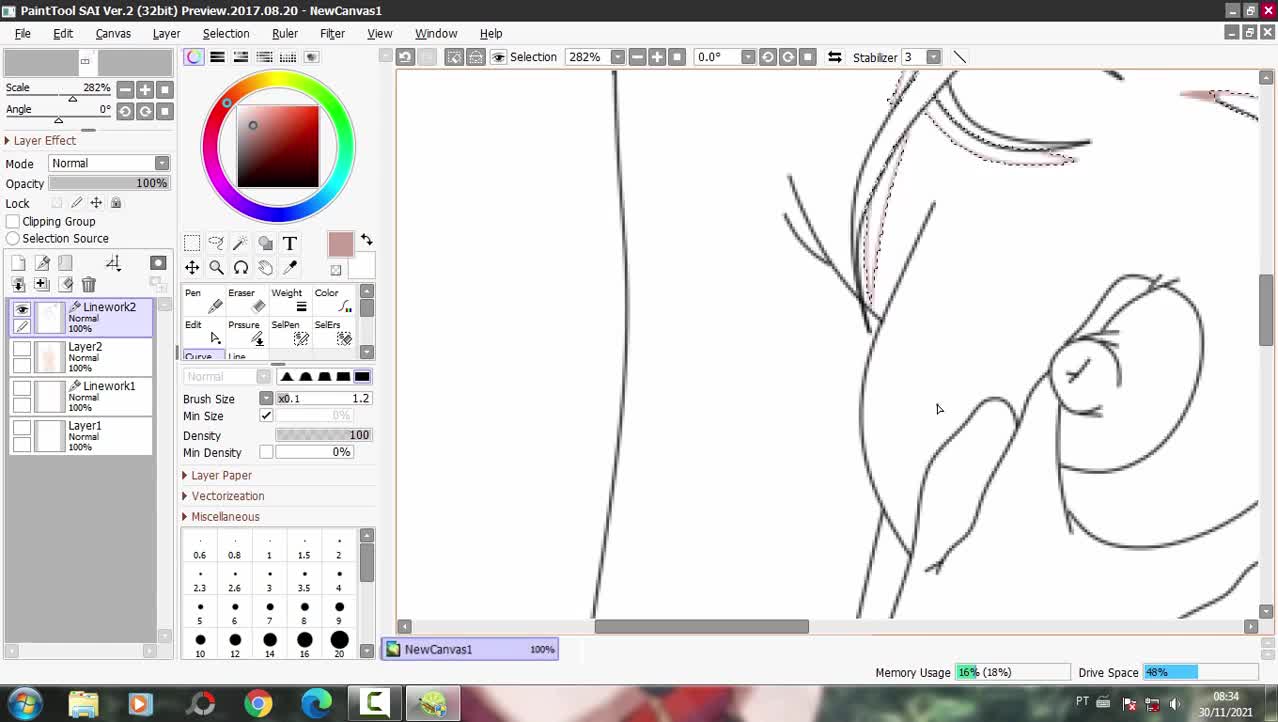This screenshot has height=722, width=1278.
Task: Delete layer with the trash icon
Action: pyautogui.click(x=89, y=285)
